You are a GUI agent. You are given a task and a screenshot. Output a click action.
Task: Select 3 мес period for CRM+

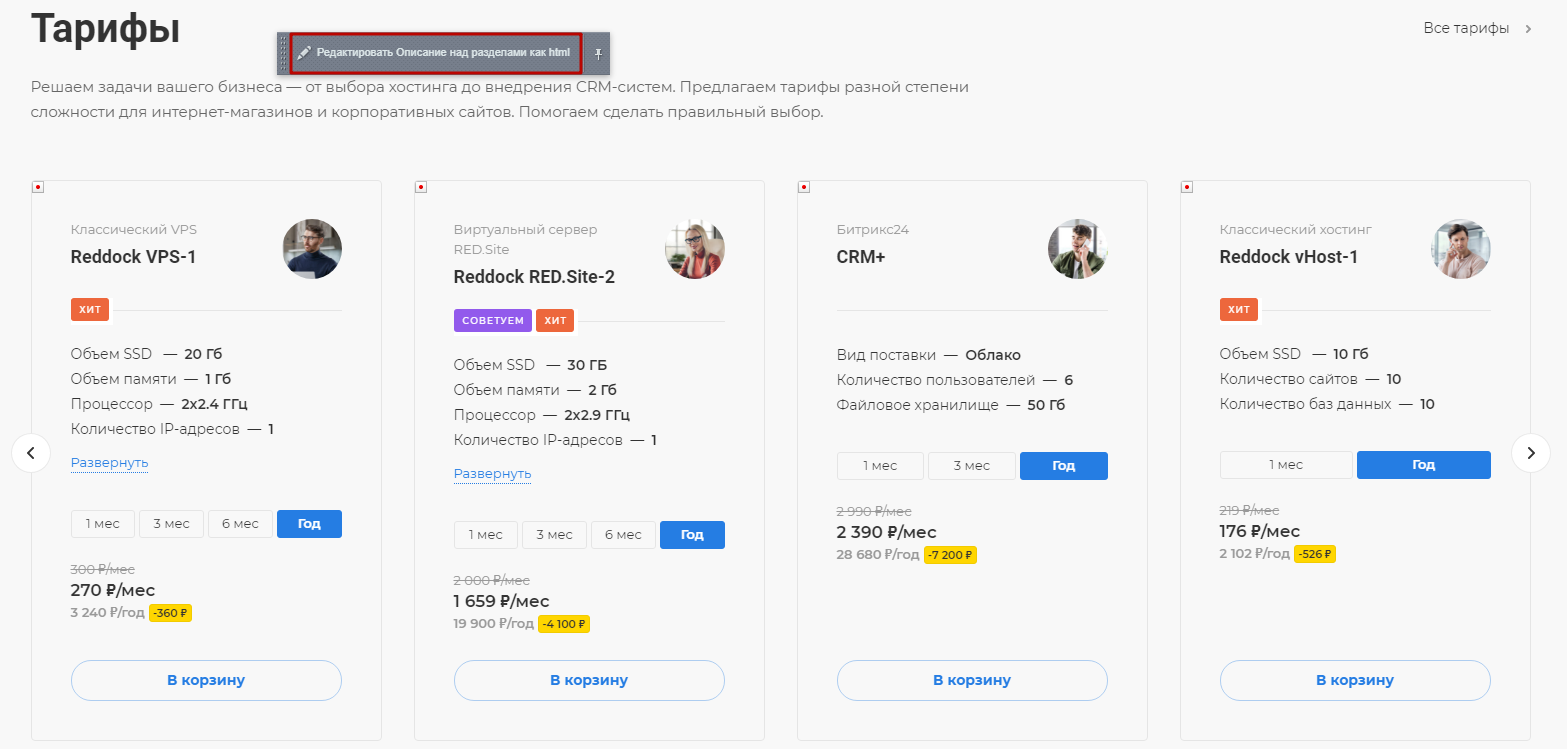[x=972, y=466]
